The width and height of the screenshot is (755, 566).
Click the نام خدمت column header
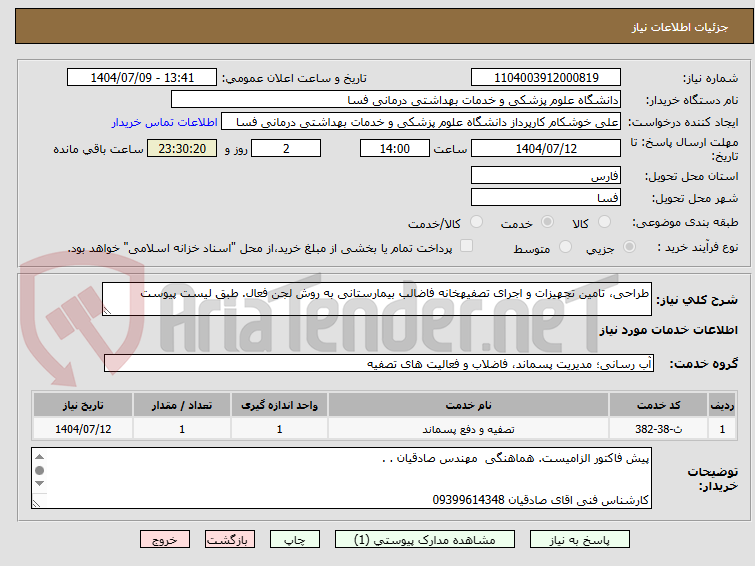[x=469, y=405]
